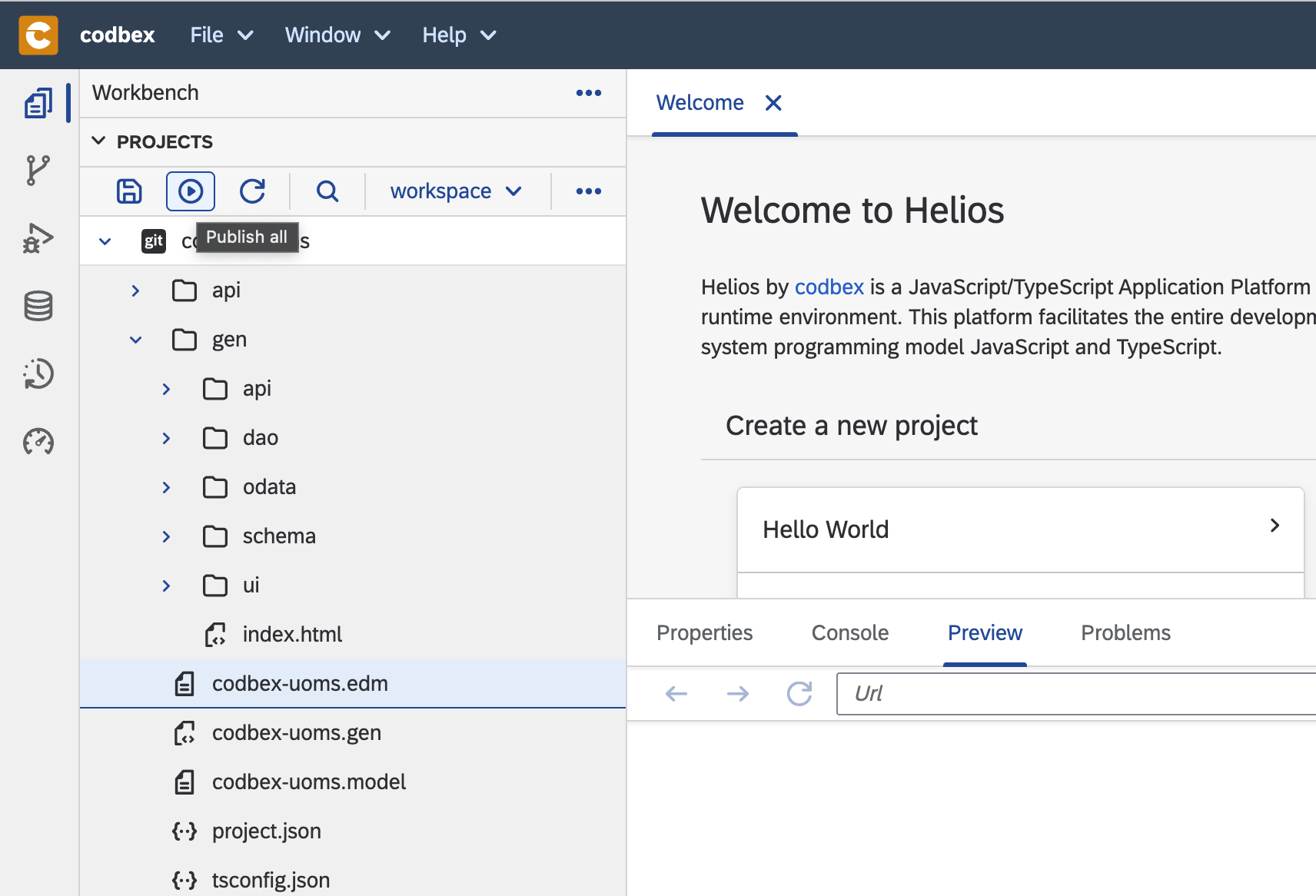Collapse the PROJECTS section
This screenshot has width=1316, height=896.
click(98, 141)
